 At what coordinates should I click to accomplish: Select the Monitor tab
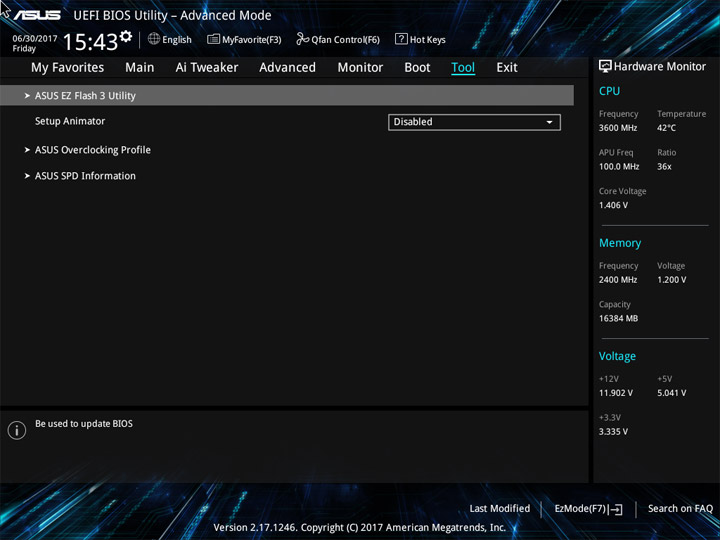360,68
